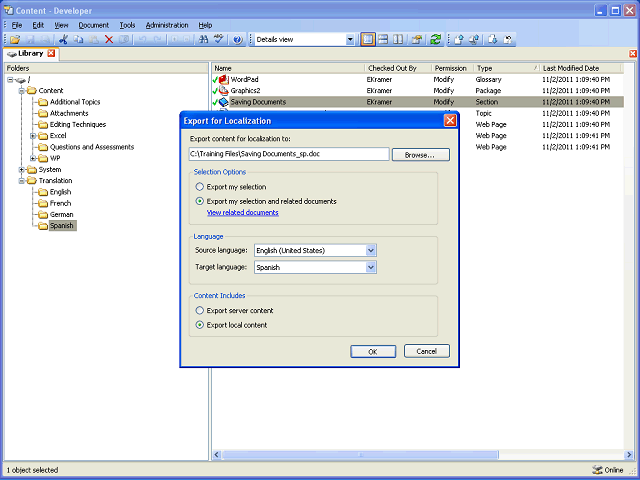Open the Target language dropdown
This screenshot has width=640, height=480.
click(x=371, y=267)
